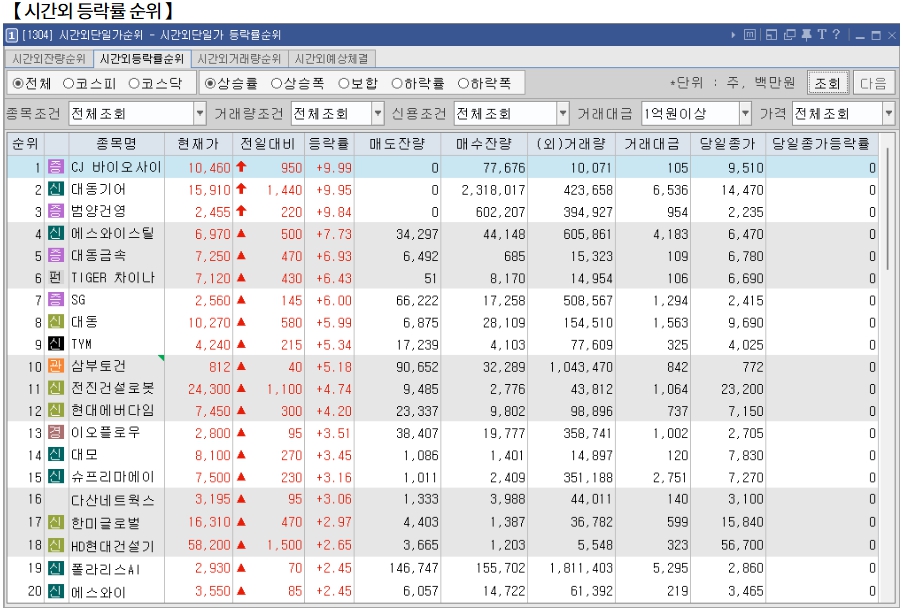Duplicate the screen via the copy-window icon
This screenshot has width=903, height=611.
tap(790, 33)
